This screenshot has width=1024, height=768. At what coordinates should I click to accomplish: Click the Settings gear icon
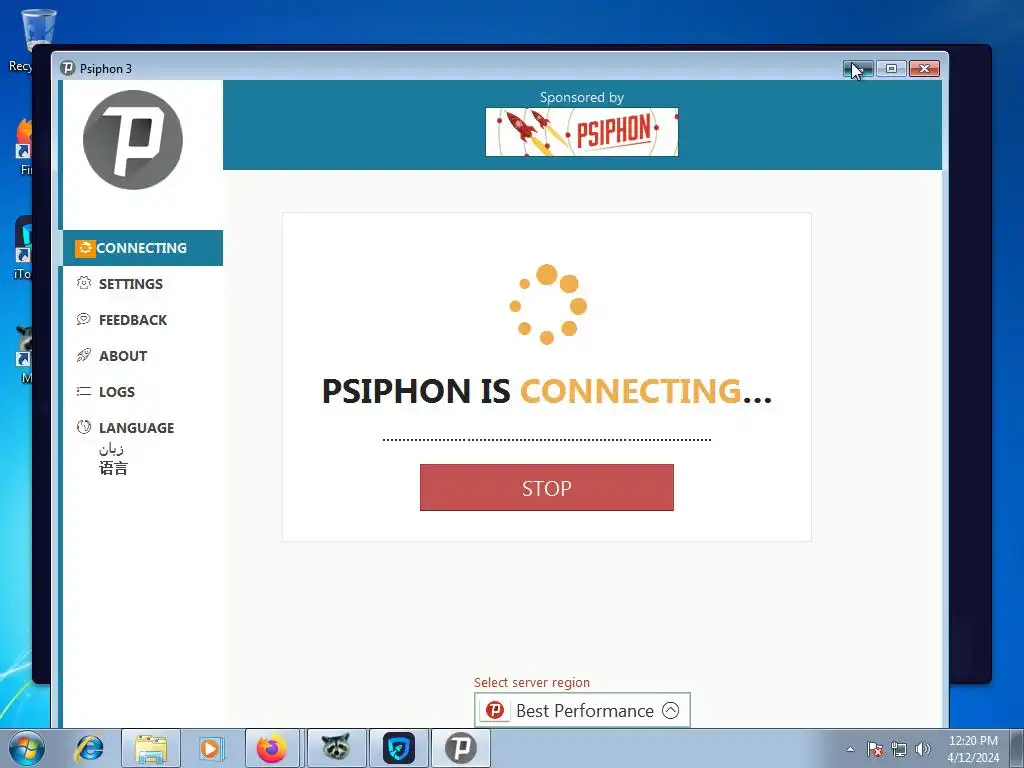[x=84, y=283]
